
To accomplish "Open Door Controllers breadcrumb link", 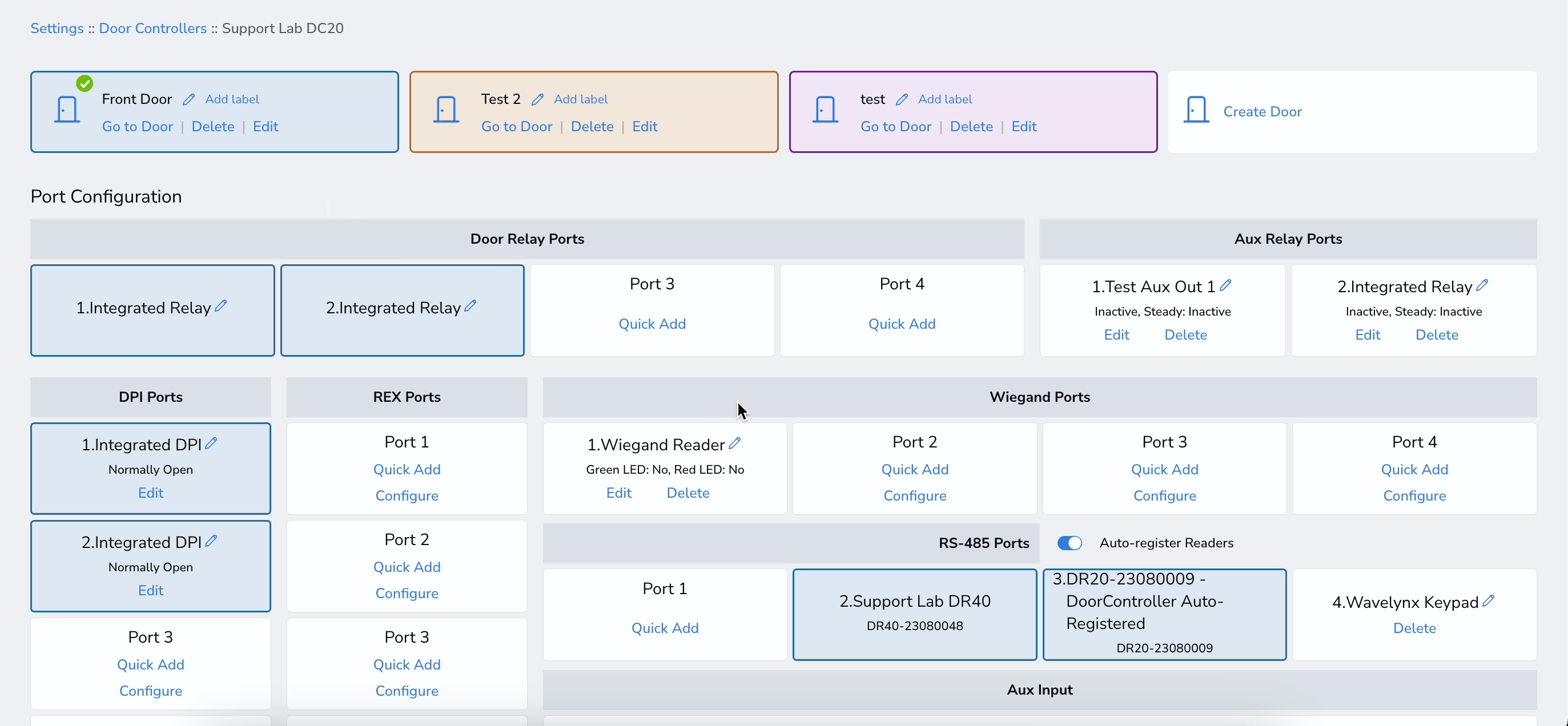I will pyautogui.click(x=153, y=28).
